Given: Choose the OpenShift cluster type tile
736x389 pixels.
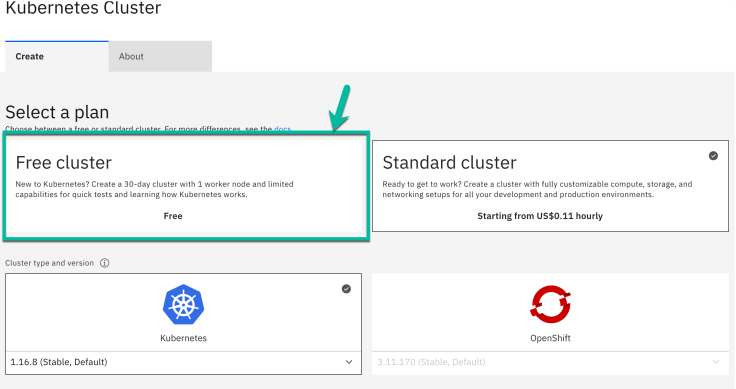Looking at the screenshot, I should coord(550,313).
